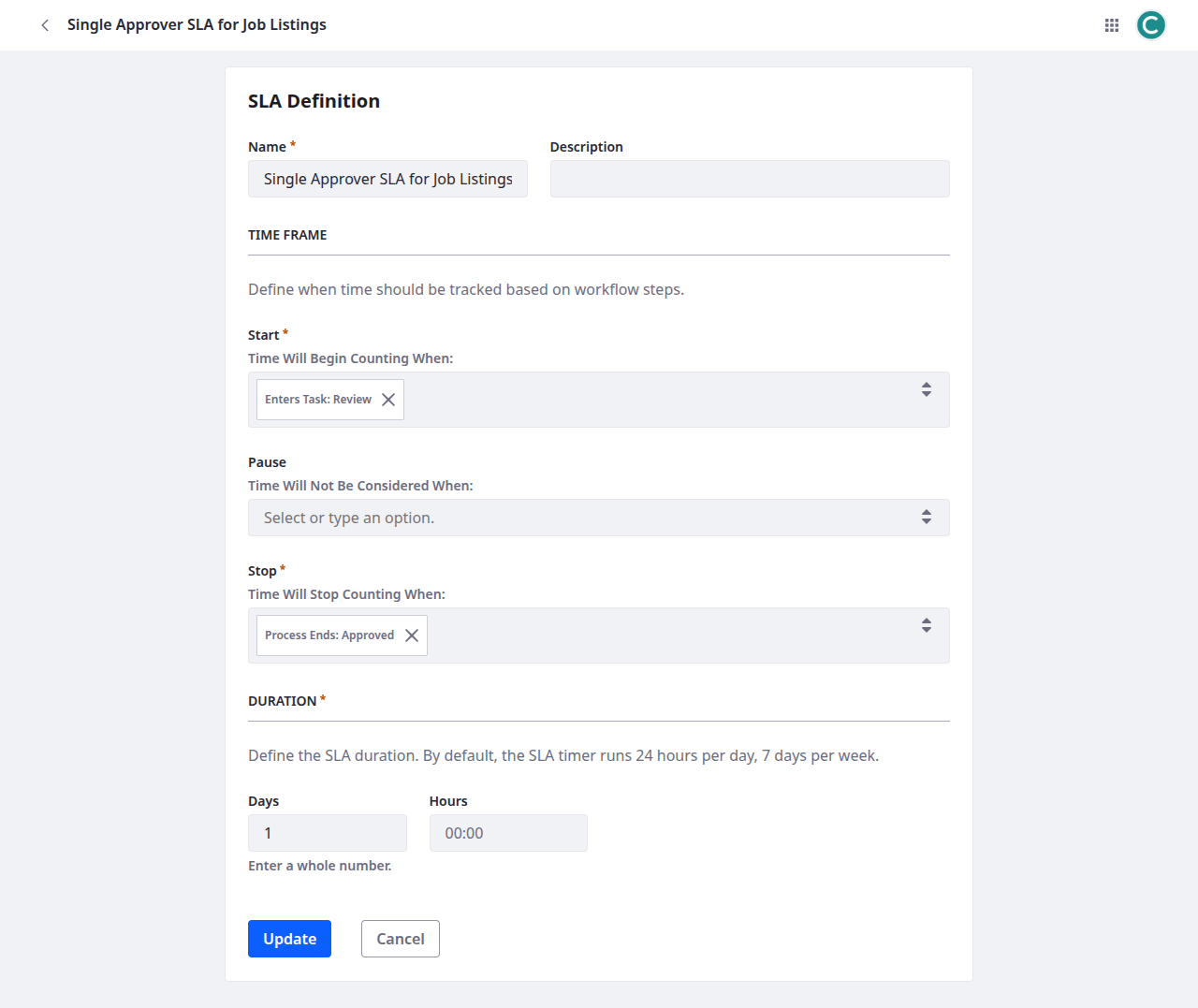Select the Process Ends: Approved tag text
Viewport: 1198px width, 1008px height.
329,635
